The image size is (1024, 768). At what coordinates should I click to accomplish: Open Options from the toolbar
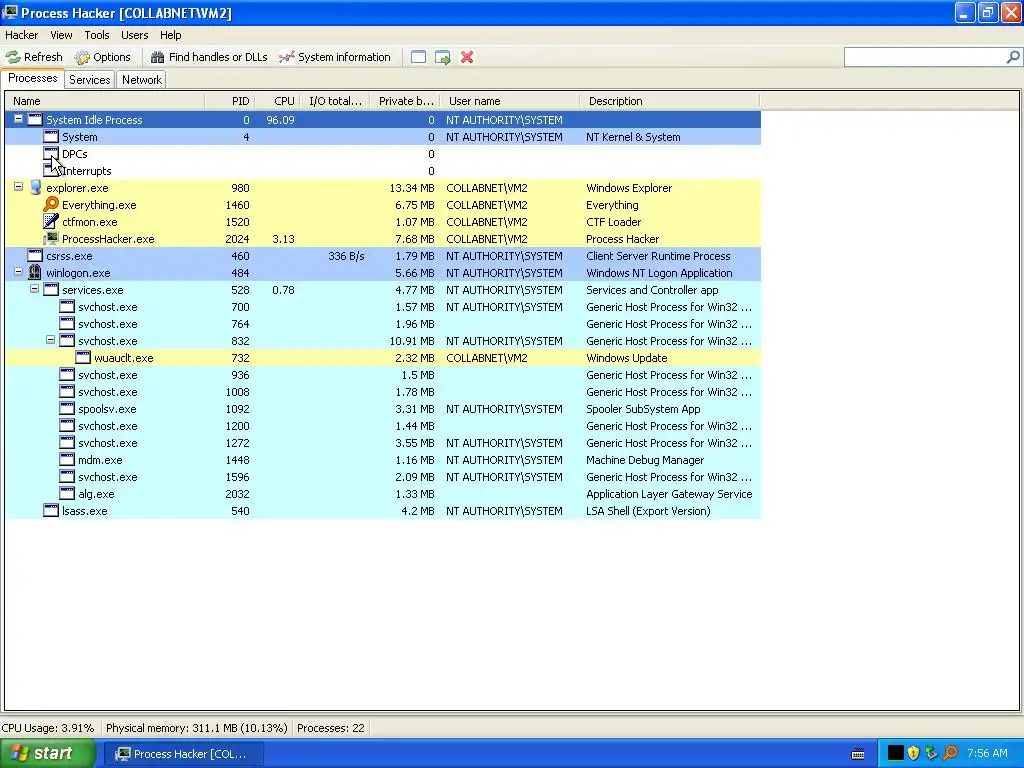click(x=103, y=57)
